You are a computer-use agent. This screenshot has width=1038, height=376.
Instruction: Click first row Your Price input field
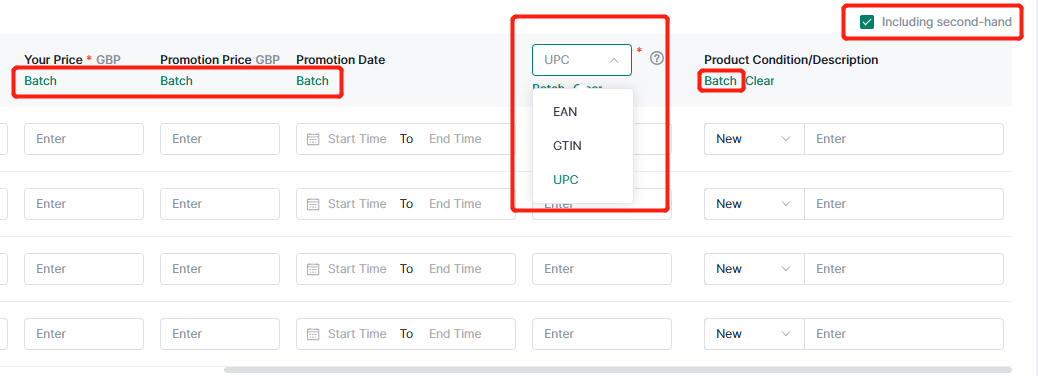[x=84, y=139]
